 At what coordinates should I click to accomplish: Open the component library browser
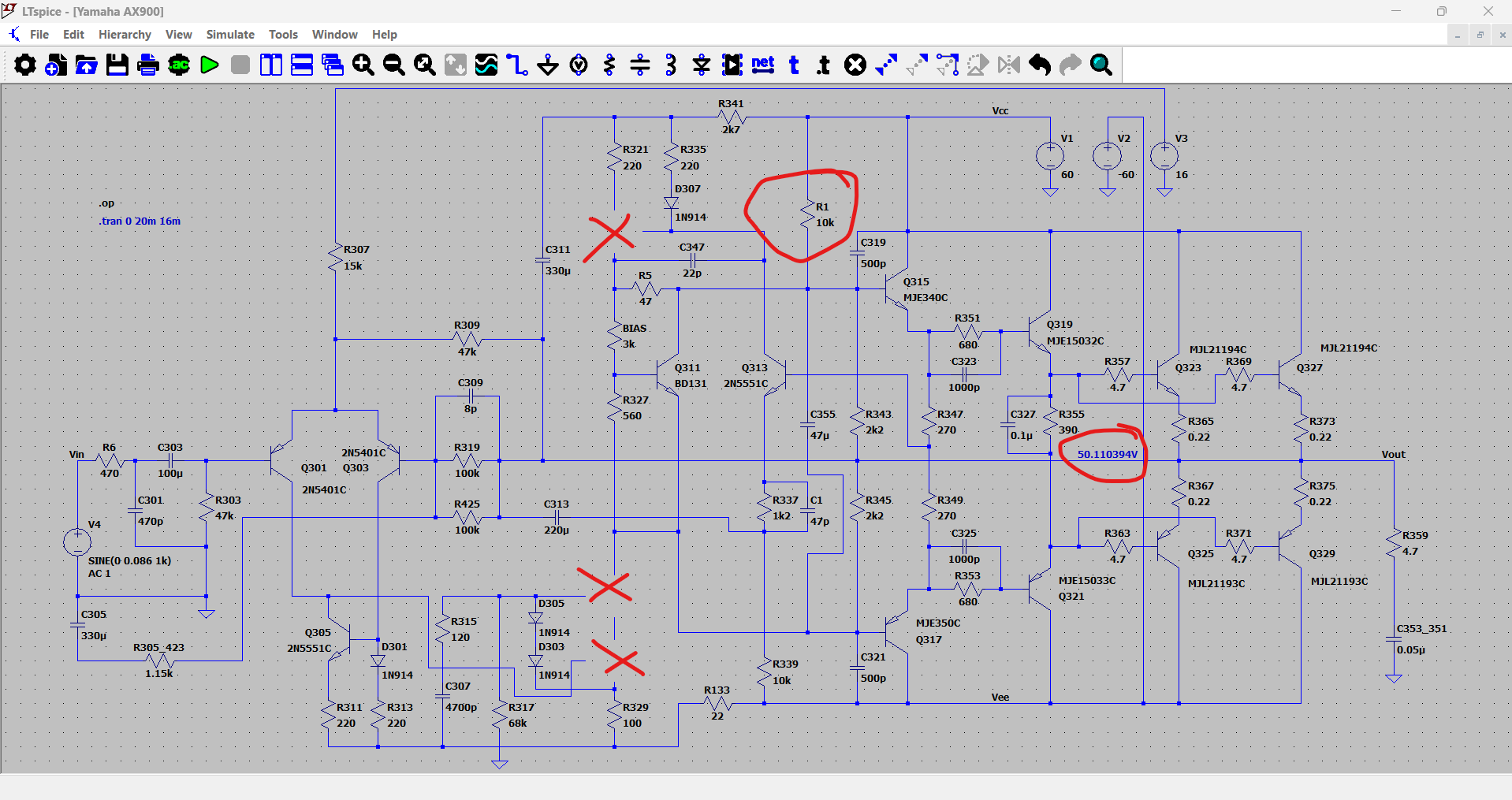point(732,65)
